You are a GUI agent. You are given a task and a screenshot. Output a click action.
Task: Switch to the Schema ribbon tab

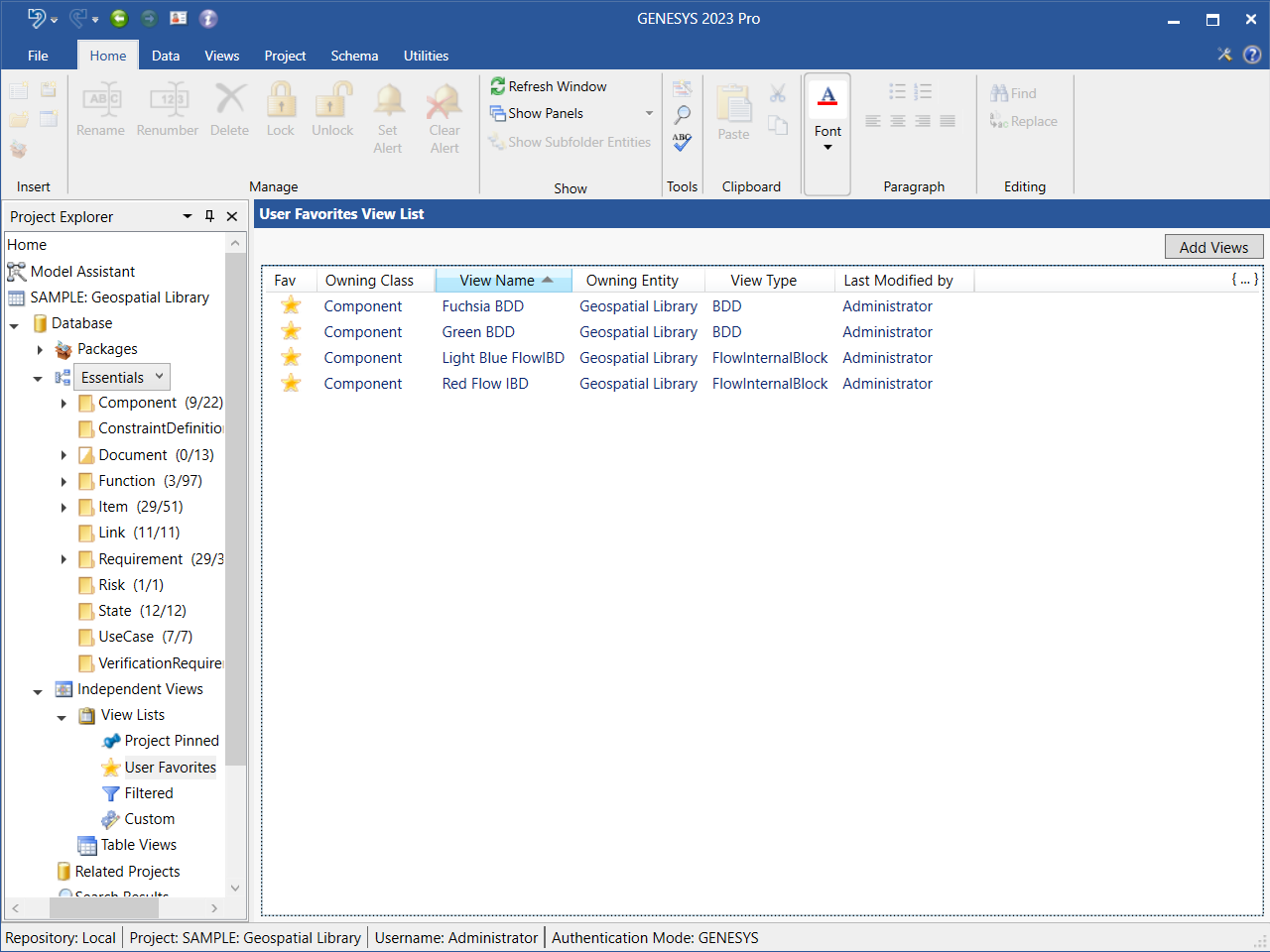coord(354,56)
